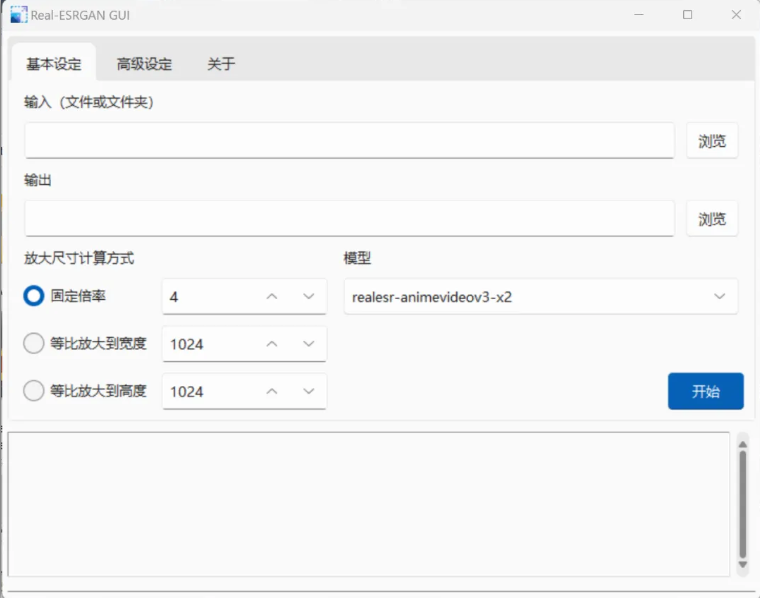Open the 关于 tab
760x598 pixels.
221,64
